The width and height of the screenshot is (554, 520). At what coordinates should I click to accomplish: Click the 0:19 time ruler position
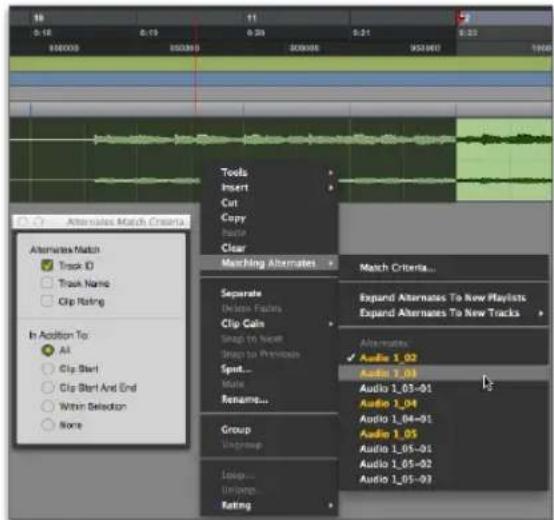(x=148, y=33)
